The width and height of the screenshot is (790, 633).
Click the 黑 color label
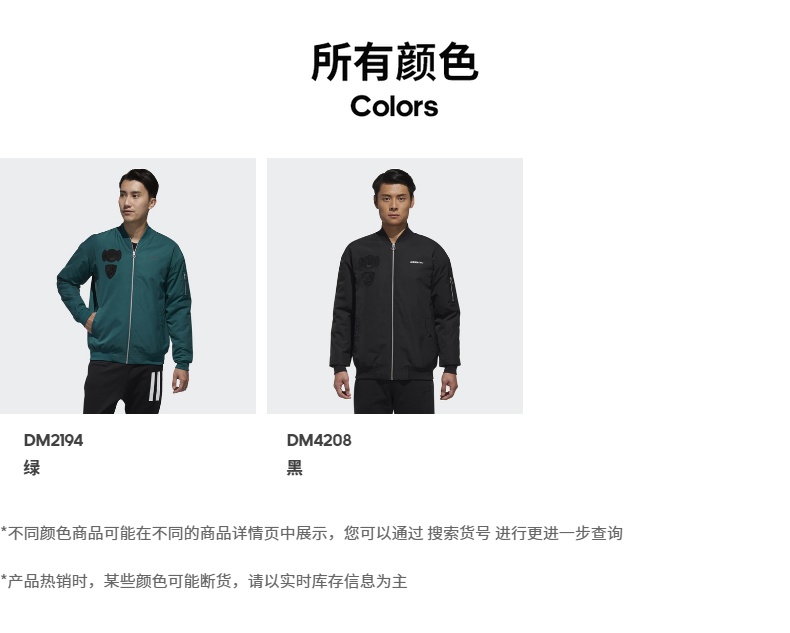pyautogui.click(x=295, y=468)
